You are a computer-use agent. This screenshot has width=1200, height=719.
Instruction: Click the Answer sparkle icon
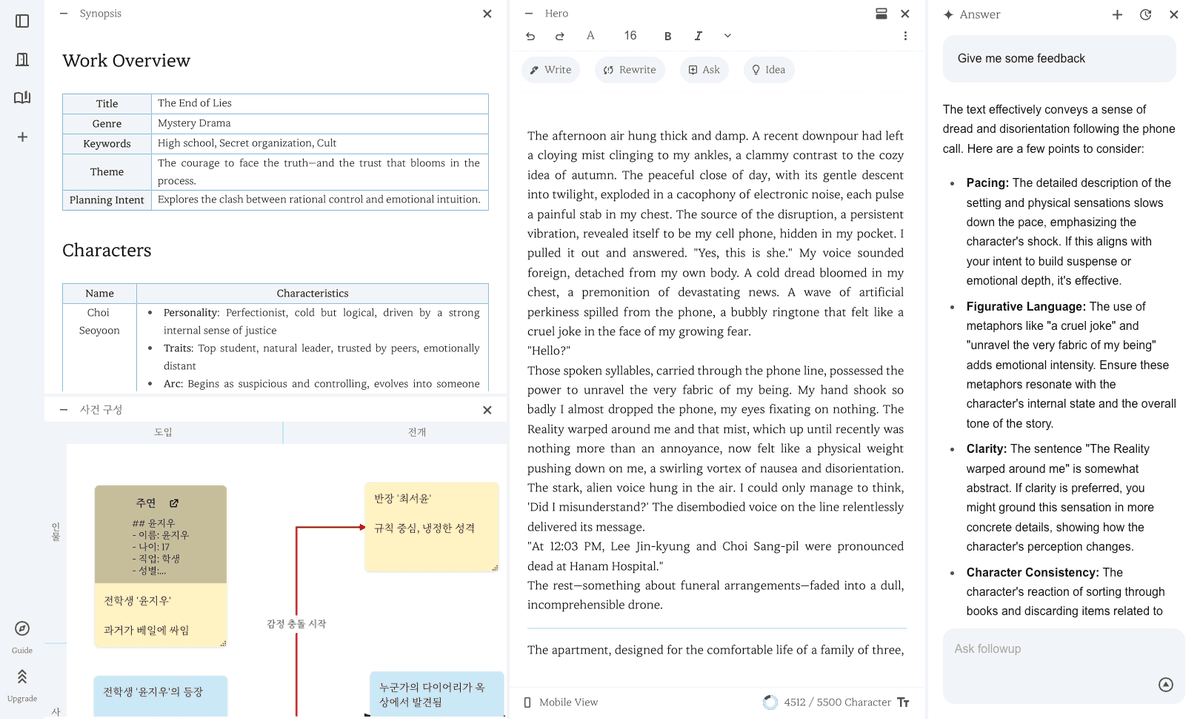948,15
